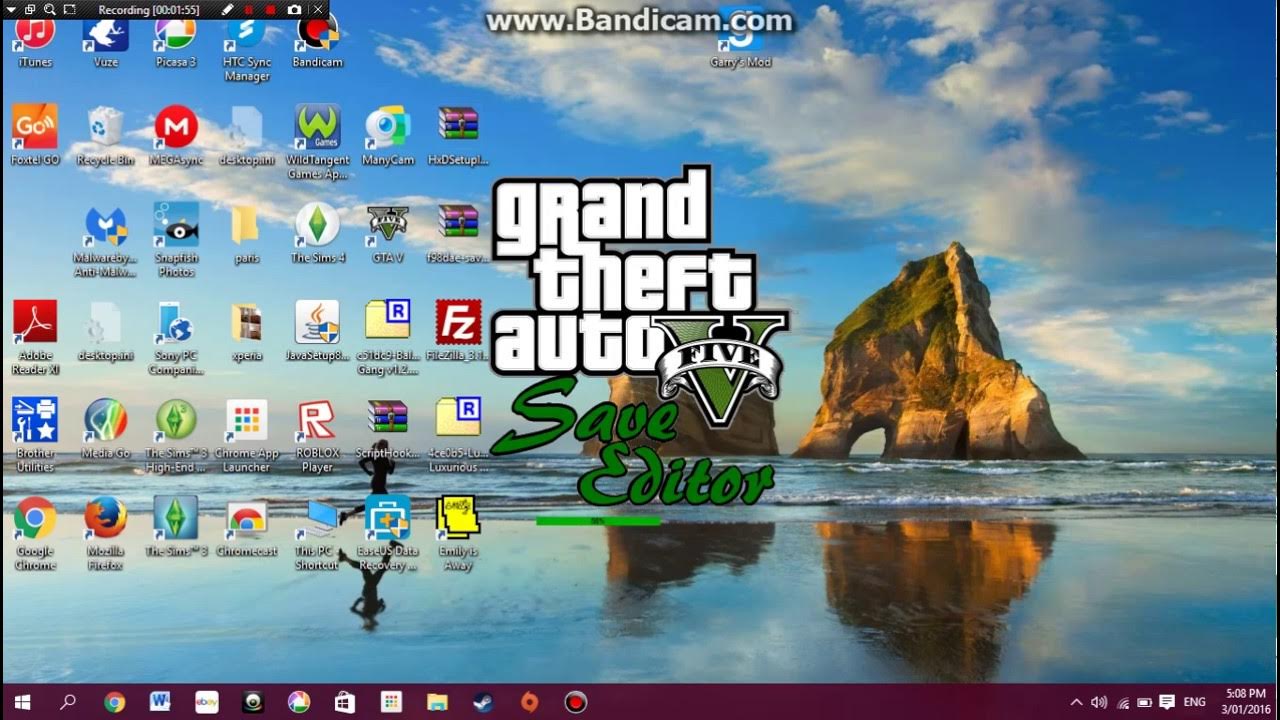Select the Malwarebytes Anti-Malware desktop icon
Image resolution: width=1280 pixels, height=720 pixels.
point(105,240)
